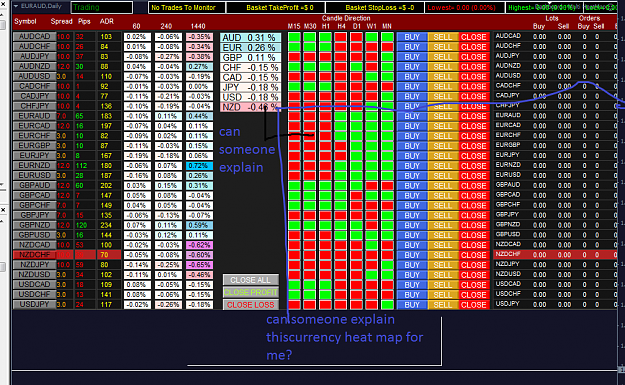This screenshot has height=385, width=625.
Task: Select the GBPUSD symbol button
Action: pyautogui.click(x=34, y=235)
